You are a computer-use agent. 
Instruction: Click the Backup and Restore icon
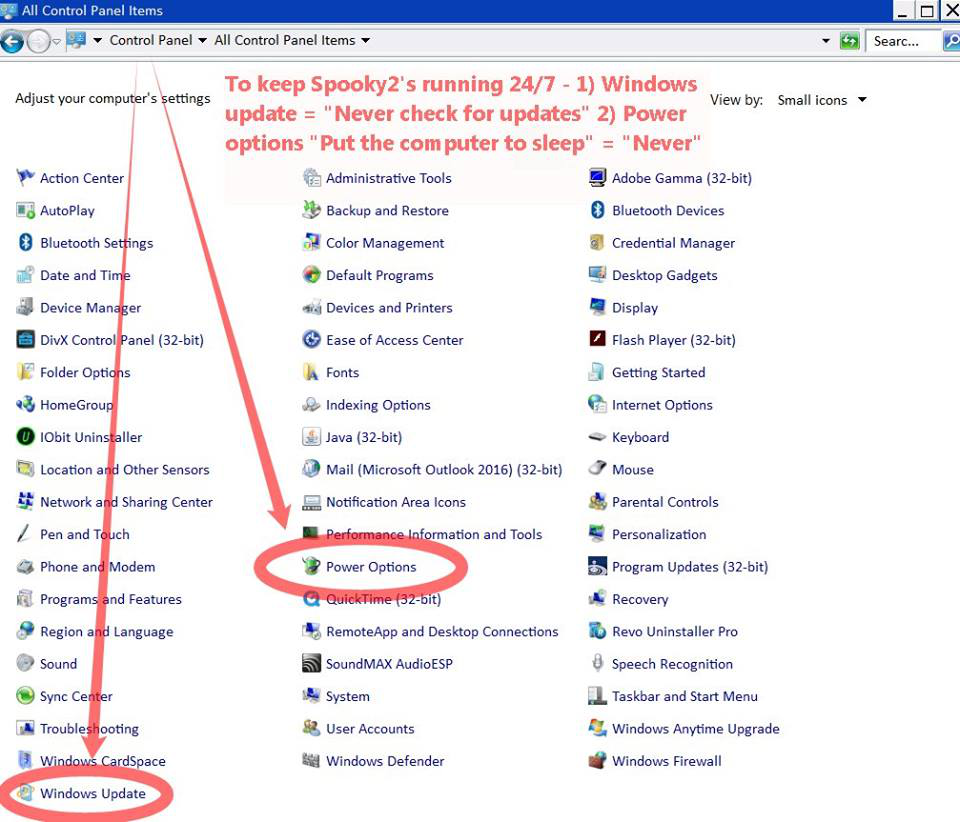point(312,211)
